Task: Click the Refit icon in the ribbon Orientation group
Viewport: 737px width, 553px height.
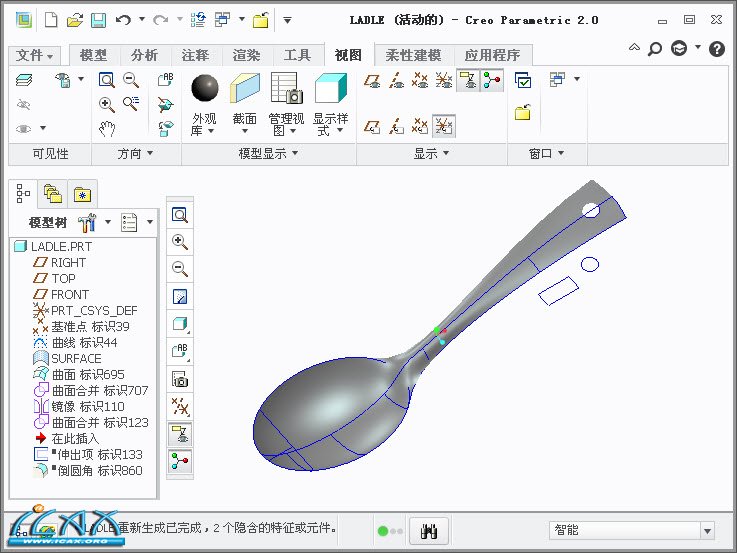Action: pyautogui.click(x=107, y=80)
